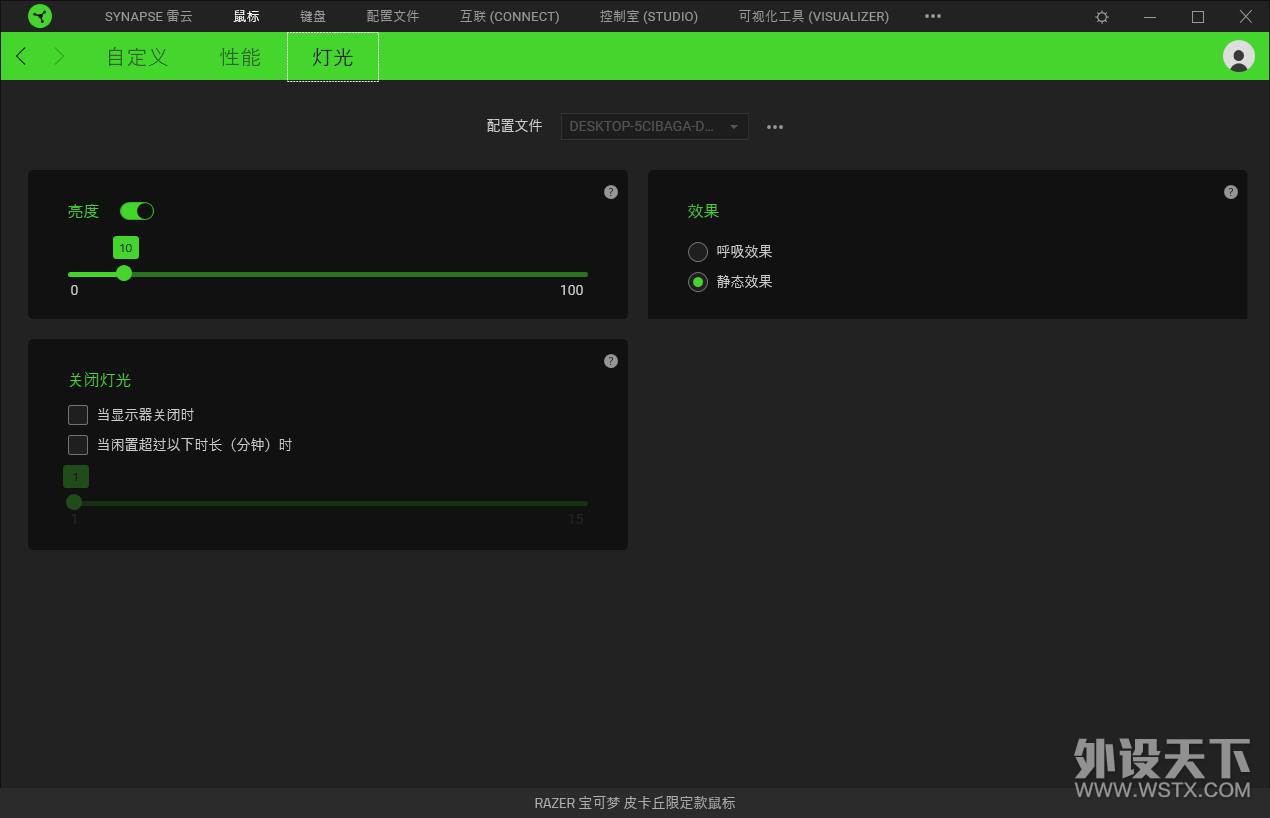Click the idle time slider handle
Image resolution: width=1270 pixels, height=818 pixels.
coord(74,502)
